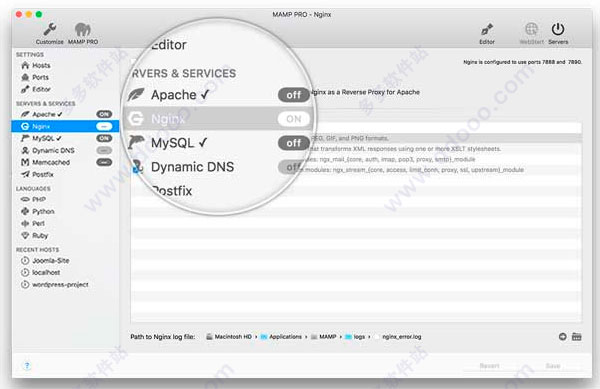Toggle the Dynamic DNS switch in the sidebar
The width and height of the screenshot is (600, 389).
point(104,150)
